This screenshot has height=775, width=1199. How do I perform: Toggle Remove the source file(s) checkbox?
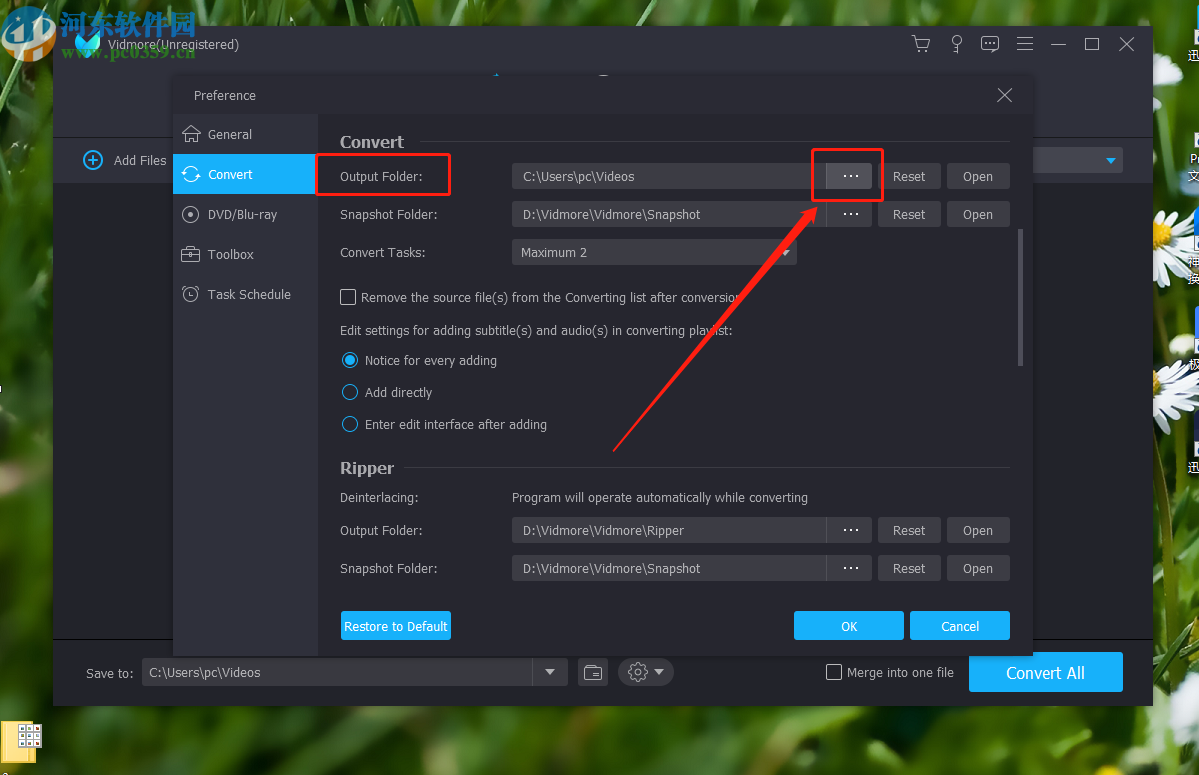pos(348,297)
